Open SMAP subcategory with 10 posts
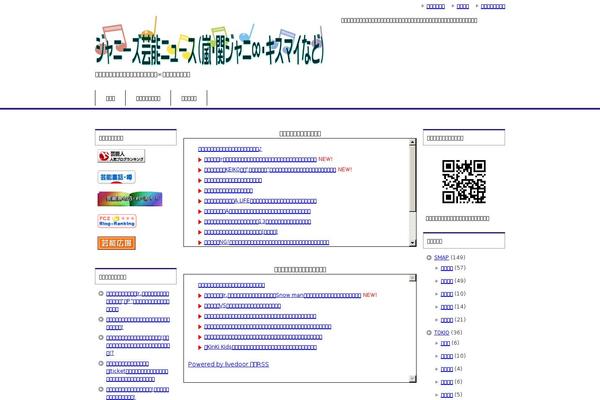The width and height of the screenshot is (600, 400). [x=447, y=294]
